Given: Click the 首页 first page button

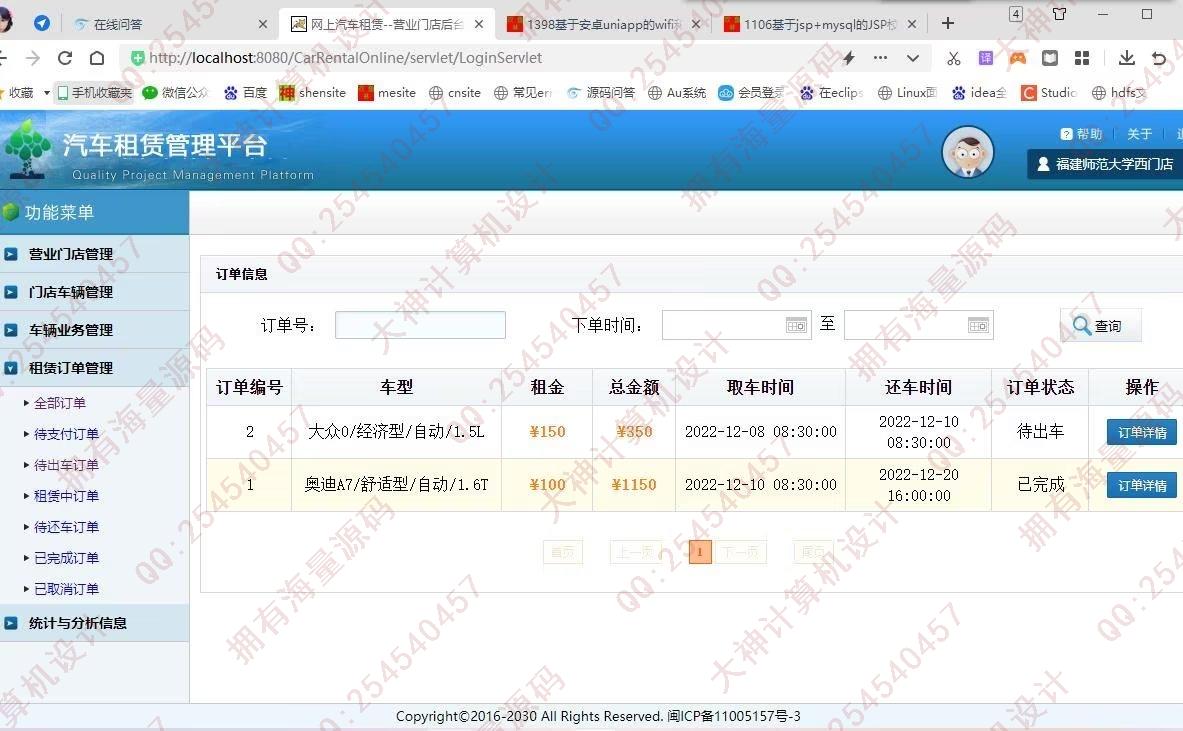Looking at the screenshot, I should (x=563, y=552).
